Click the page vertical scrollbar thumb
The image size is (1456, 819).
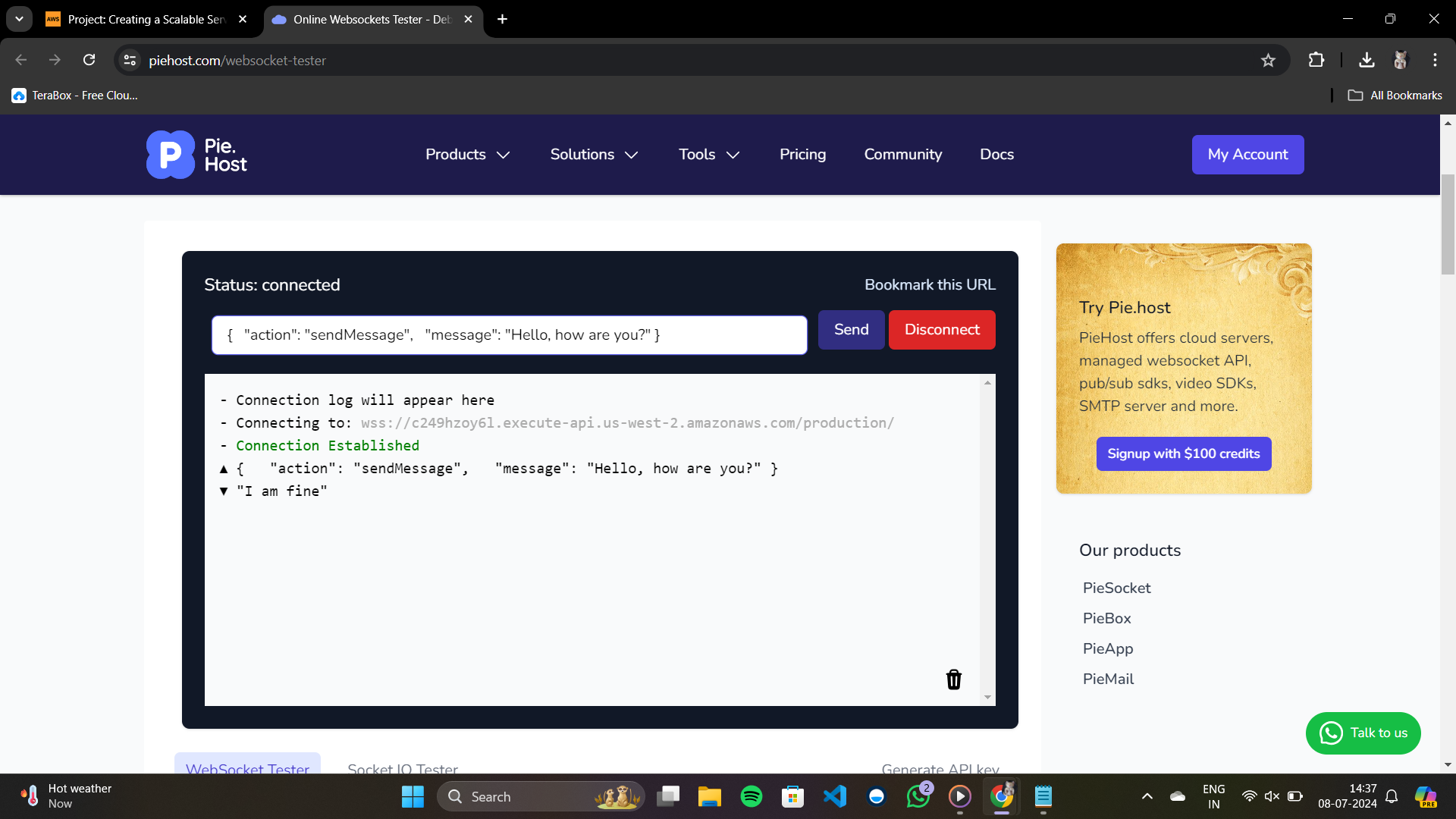[x=1448, y=224]
